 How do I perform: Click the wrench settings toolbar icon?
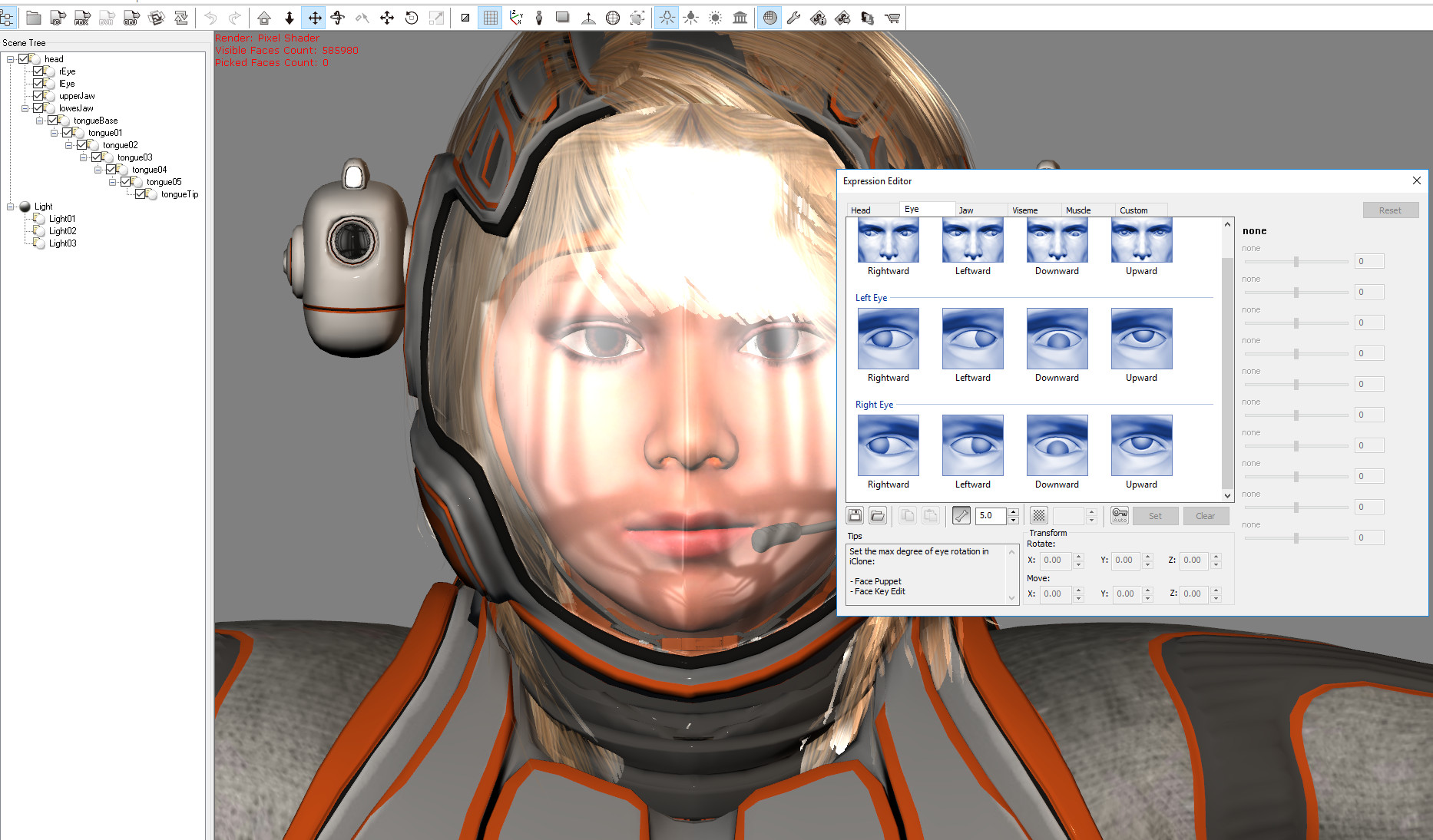click(794, 18)
